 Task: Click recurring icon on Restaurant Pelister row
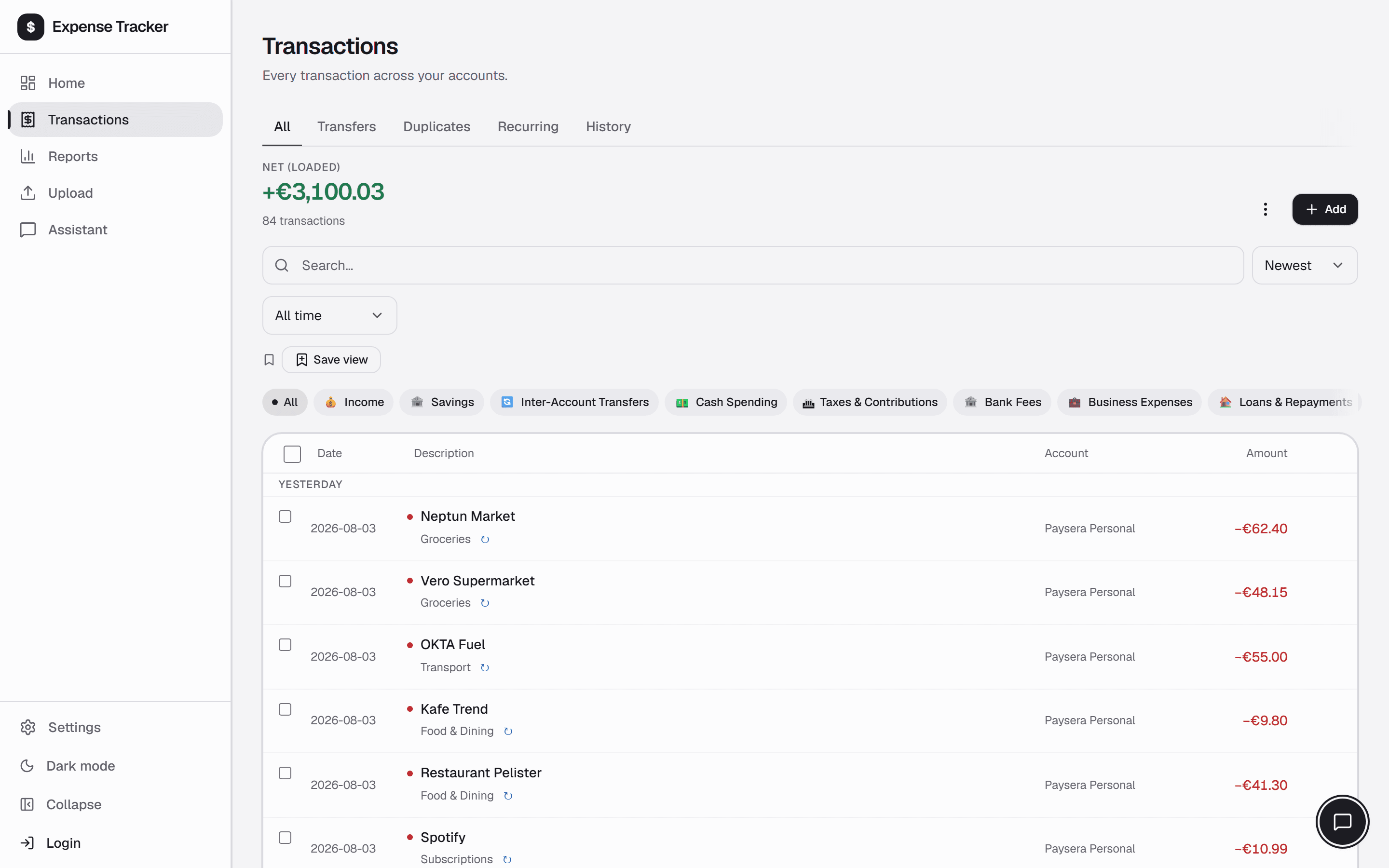[x=508, y=796]
